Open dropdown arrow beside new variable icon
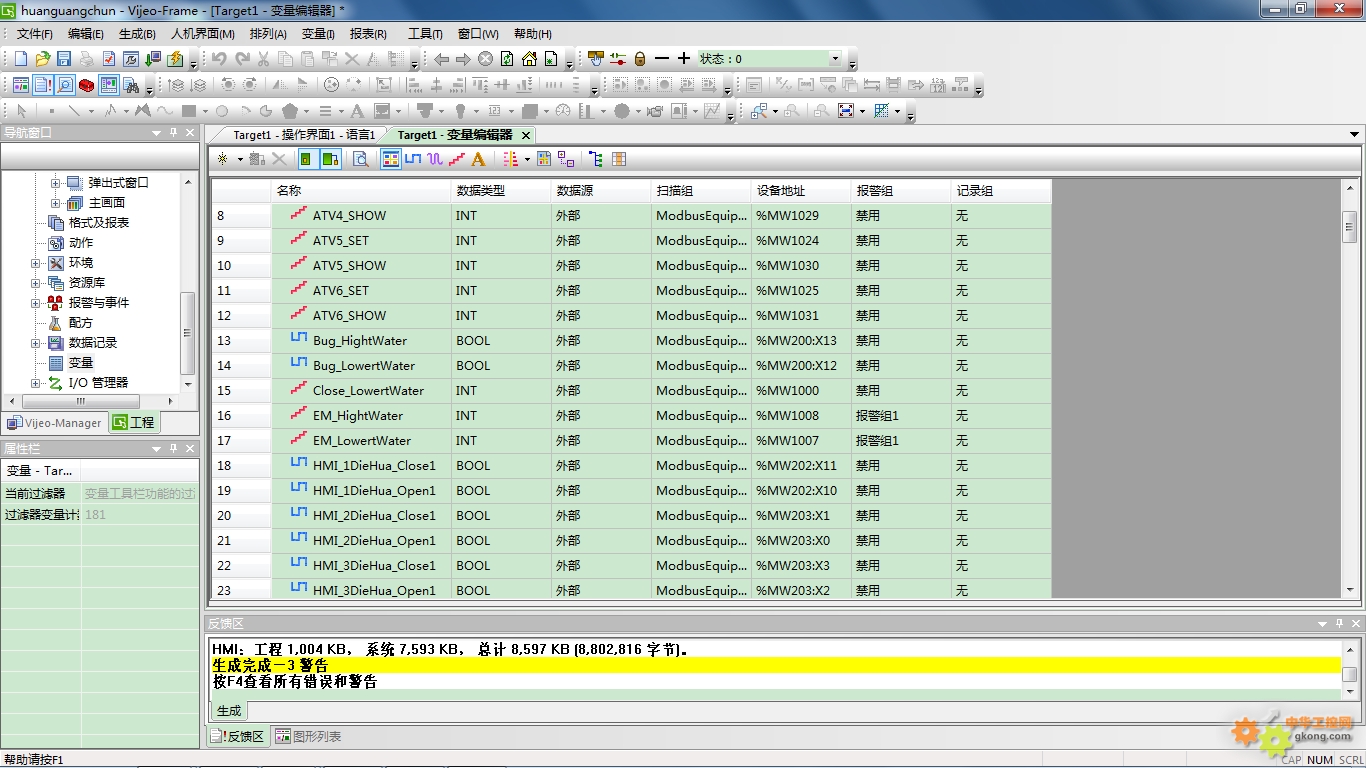This screenshot has width=1366, height=768. tap(240, 159)
